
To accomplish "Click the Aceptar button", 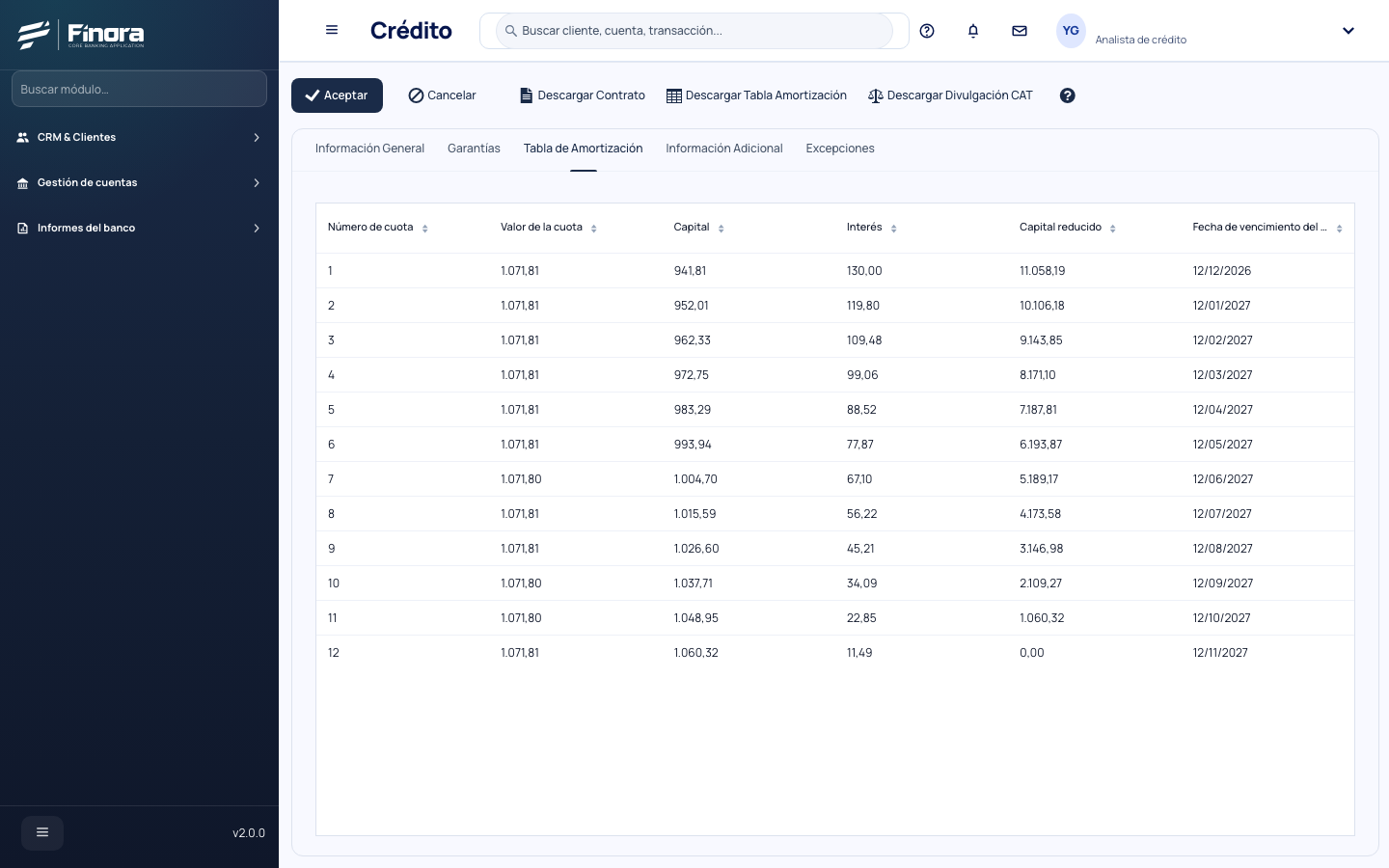I will pyautogui.click(x=337, y=95).
